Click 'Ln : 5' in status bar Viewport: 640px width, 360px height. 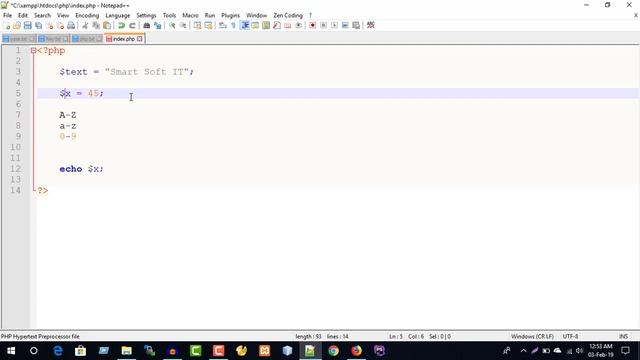tap(396, 337)
